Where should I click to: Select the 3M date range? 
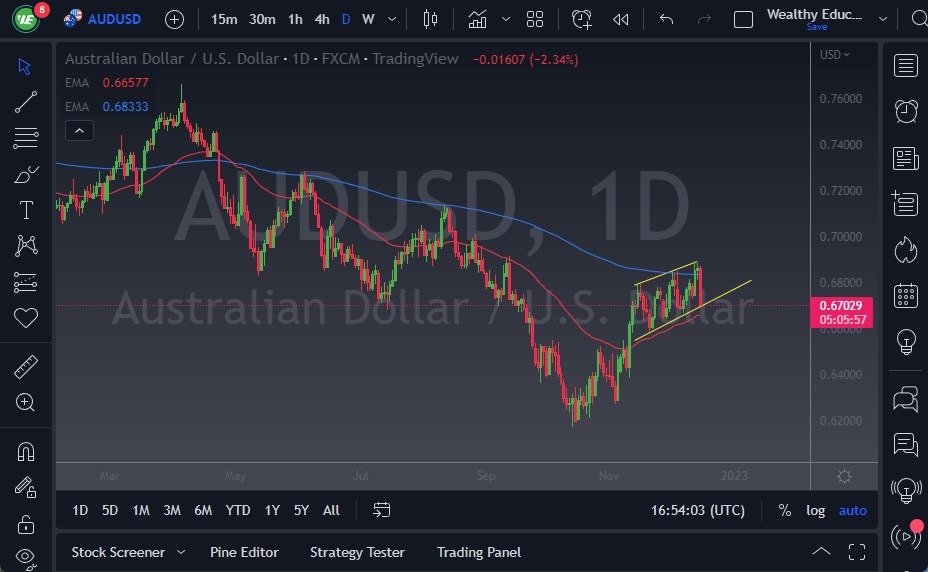click(172, 510)
